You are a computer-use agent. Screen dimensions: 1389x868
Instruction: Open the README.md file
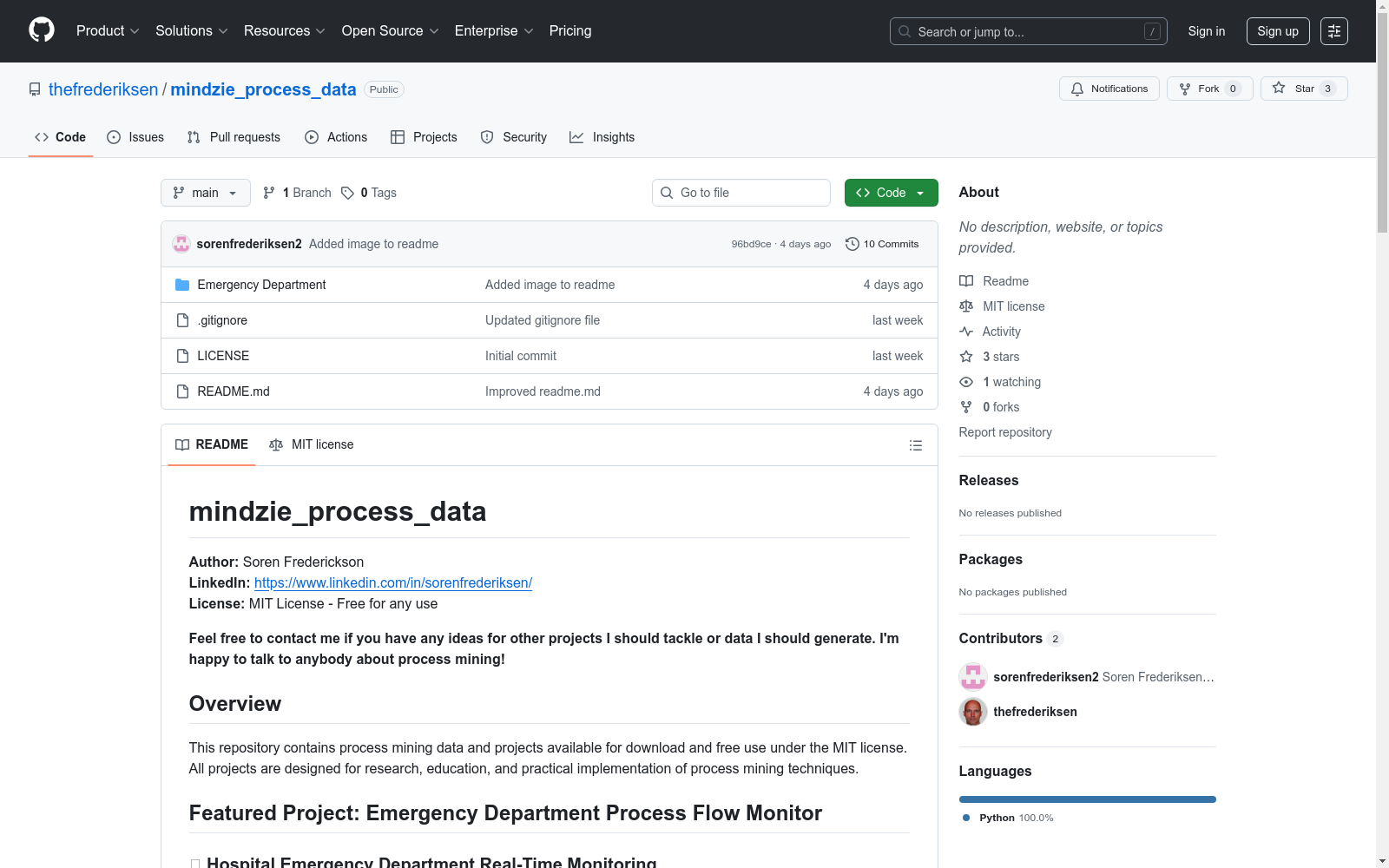234,391
